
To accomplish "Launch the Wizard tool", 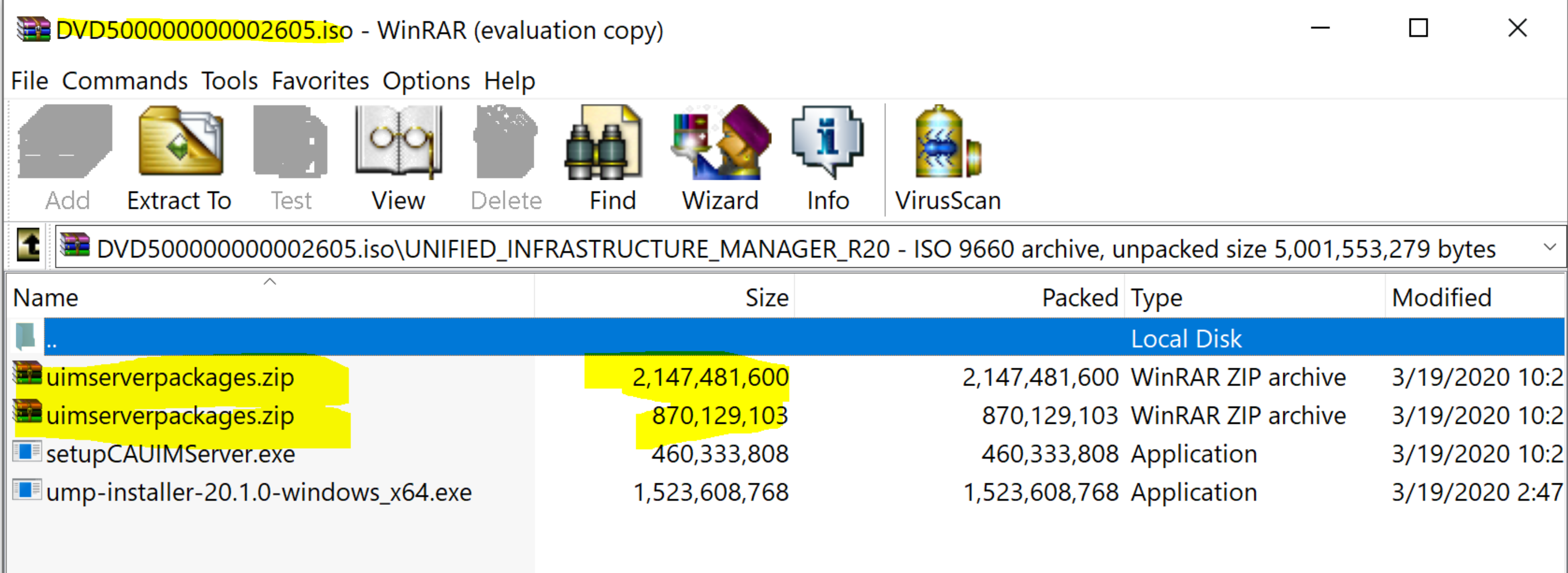I will [721, 143].
